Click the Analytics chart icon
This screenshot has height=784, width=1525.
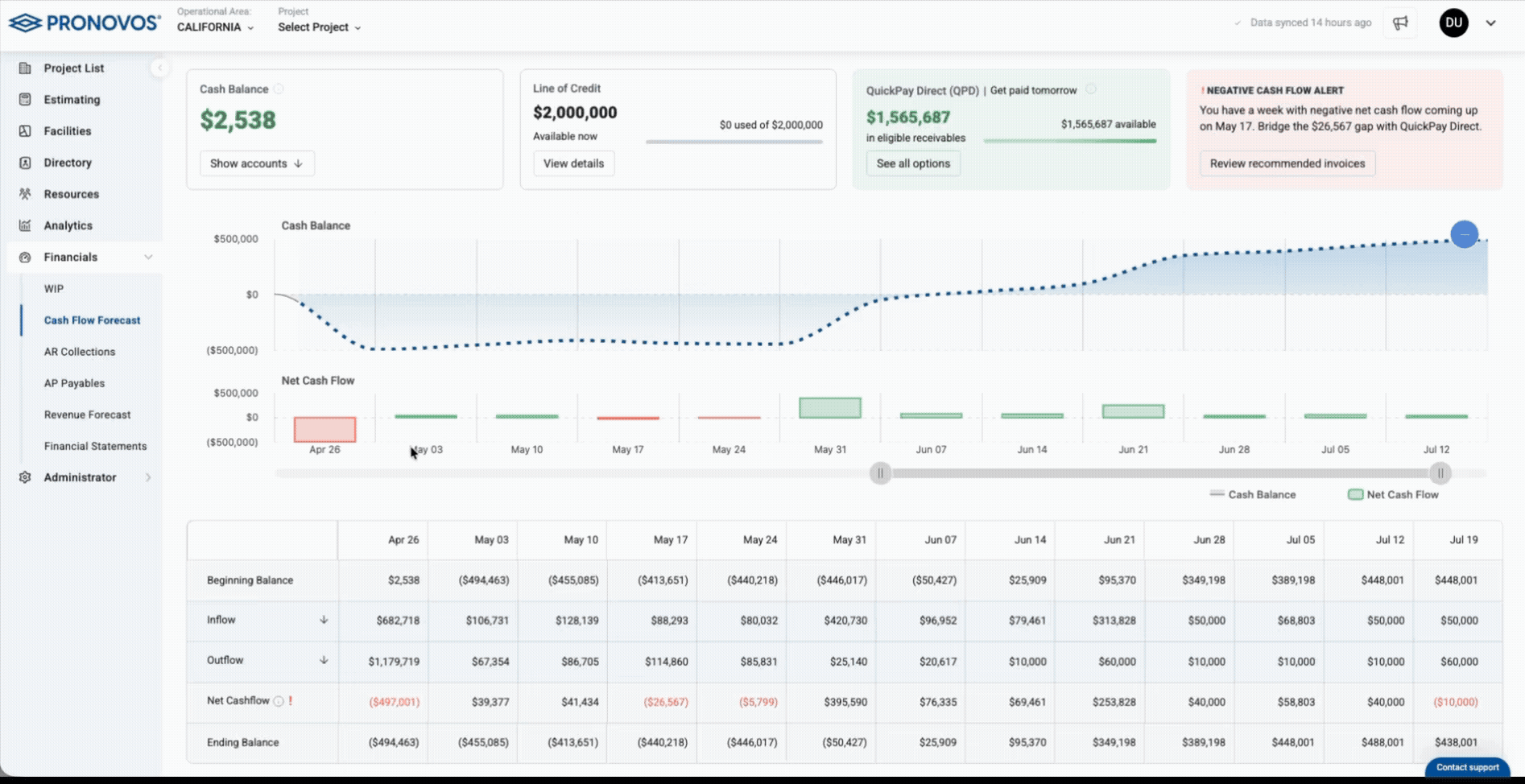click(x=25, y=225)
